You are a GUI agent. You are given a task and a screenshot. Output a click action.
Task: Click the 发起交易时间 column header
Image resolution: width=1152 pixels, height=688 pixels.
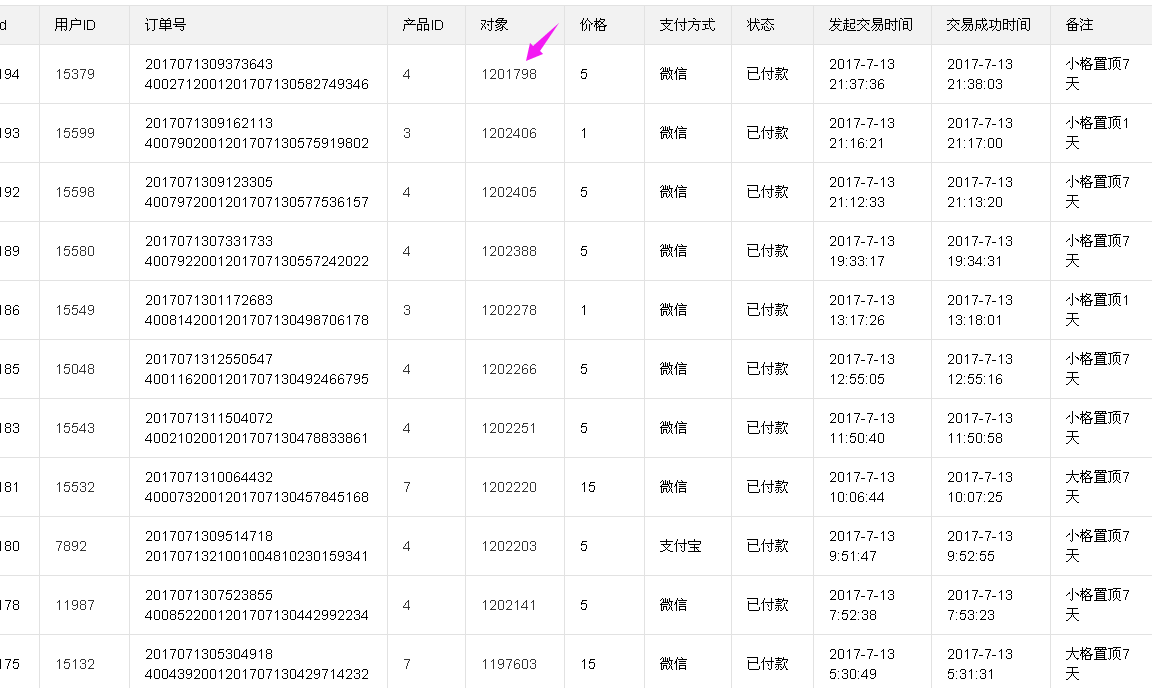pos(870,25)
